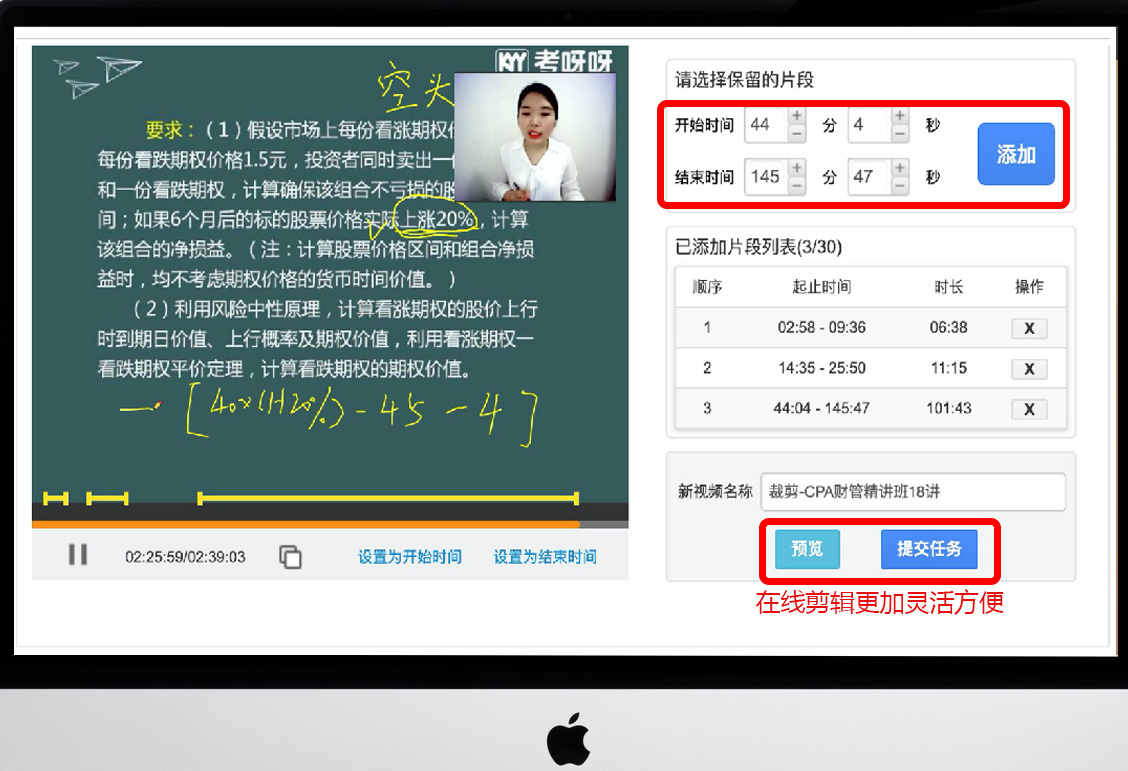Click the 预览 preview button
The height and width of the screenshot is (771, 1128).
pos(807,549)
